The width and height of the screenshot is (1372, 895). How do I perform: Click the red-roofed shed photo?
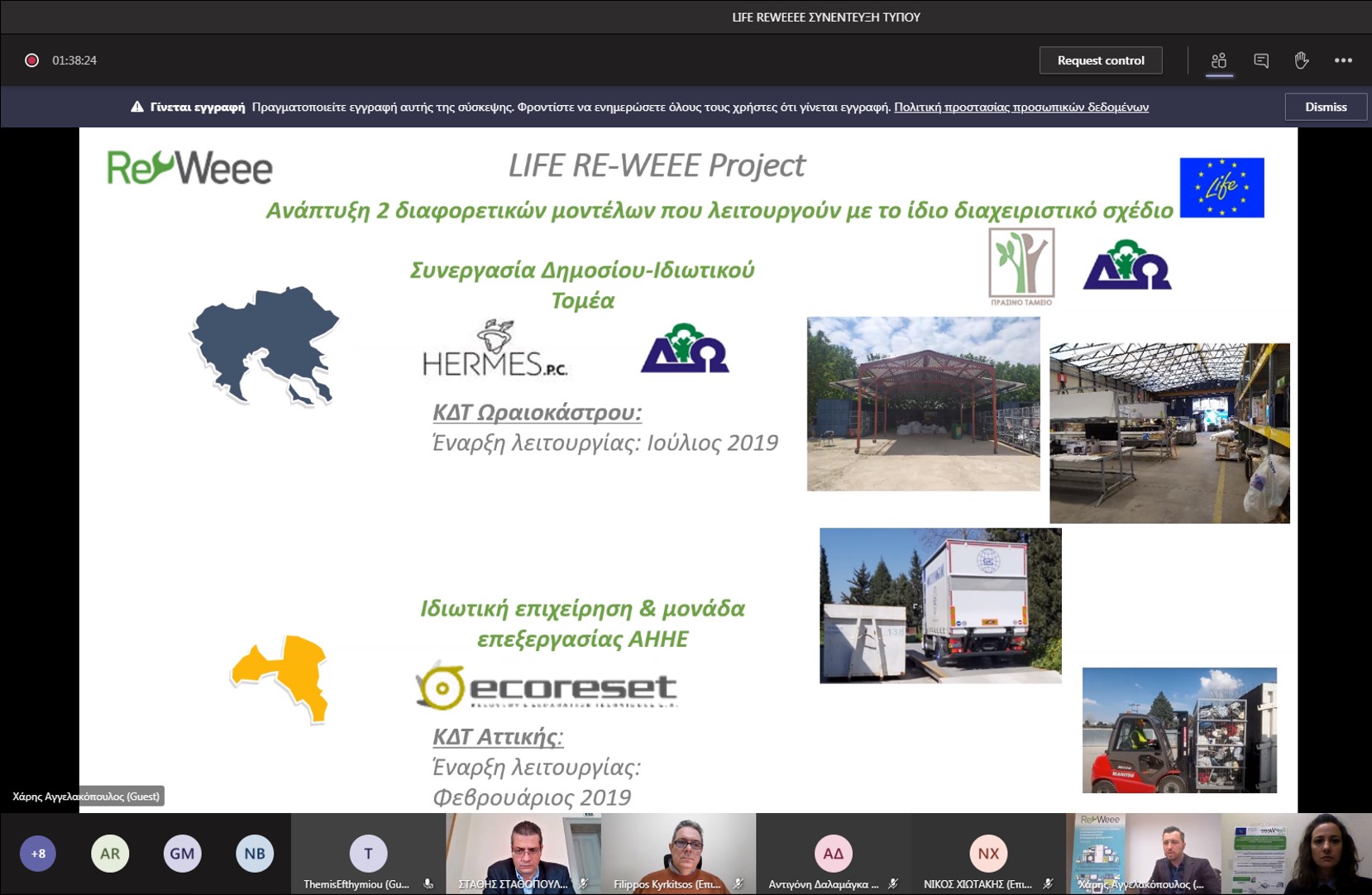point(923,404)
